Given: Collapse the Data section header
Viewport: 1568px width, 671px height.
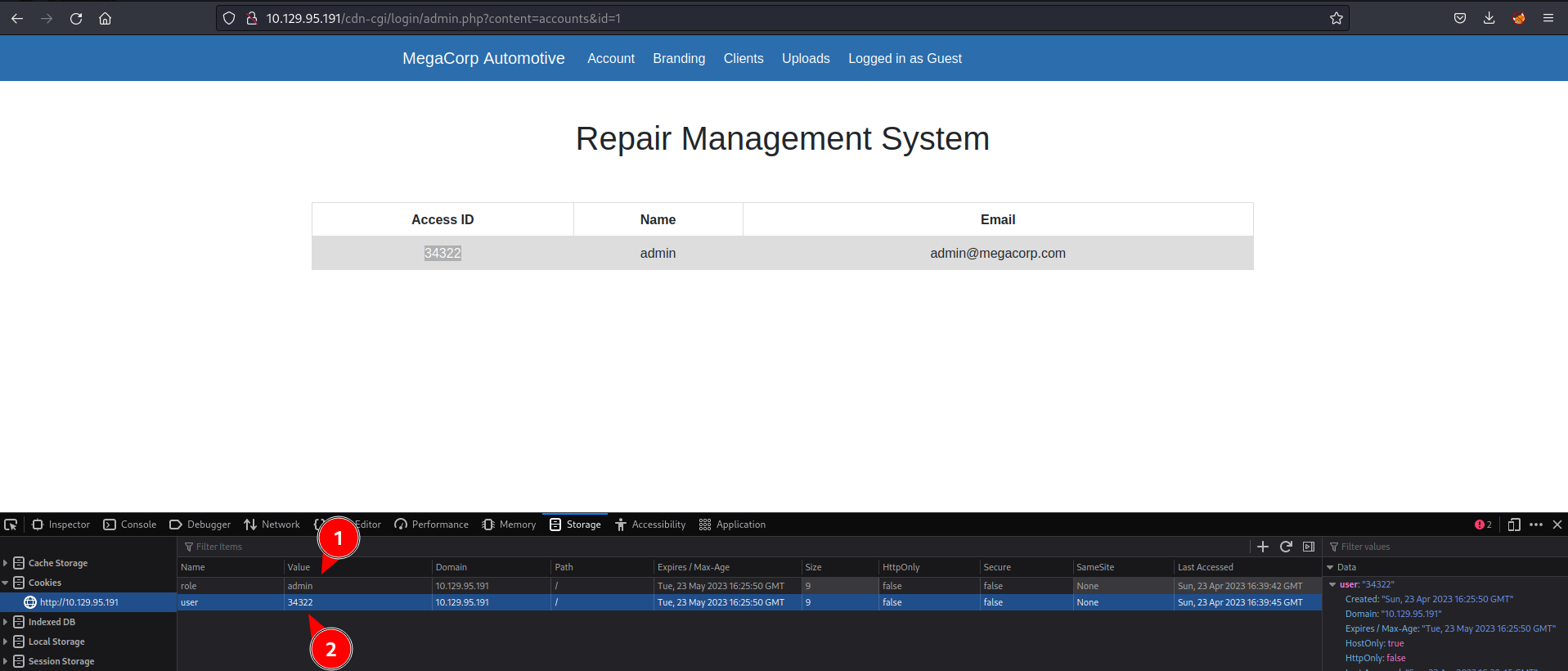Looking at the screenshot, I should pyautogui.click(x=1330, y=567).
